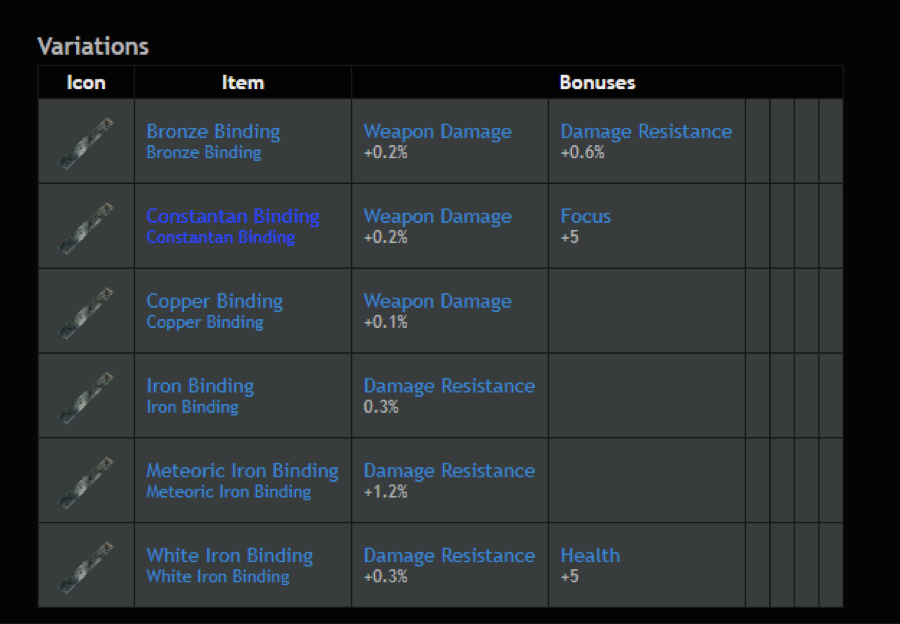Click the White Iron Binding item icon
900x624 pixels.
point(86,568)
